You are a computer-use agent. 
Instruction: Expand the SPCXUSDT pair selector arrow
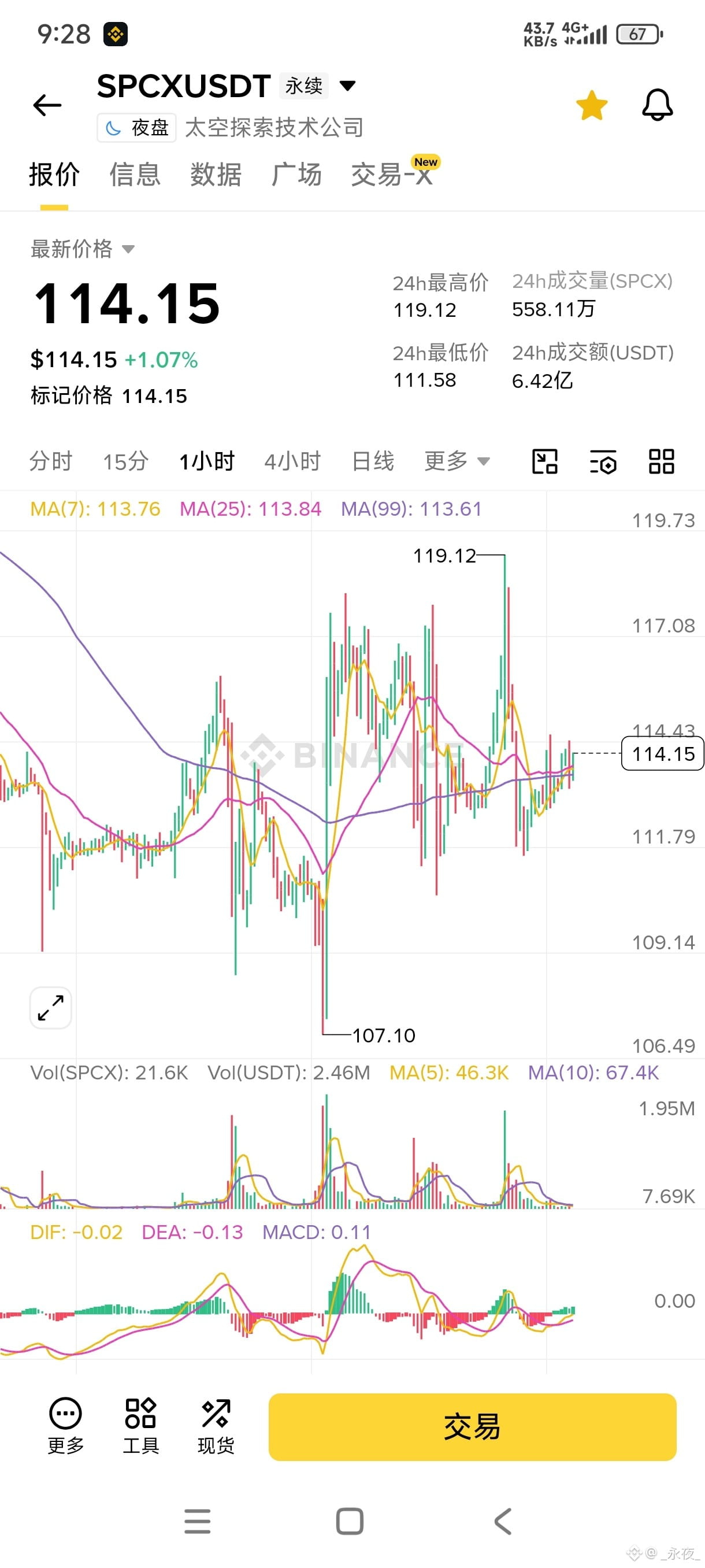coord(347,85)
